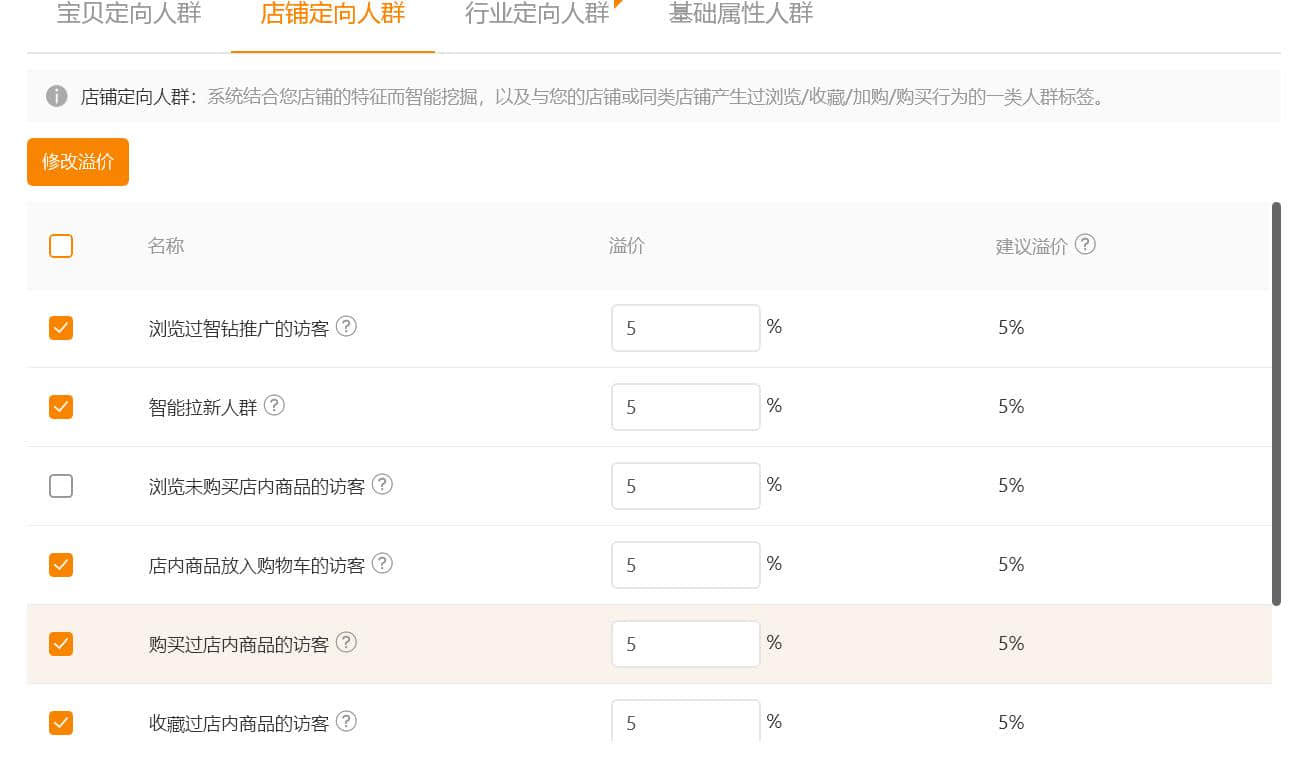Image resolution: width=1307 pixels, height=771 pixels.
Task: Uncheck the 智能拉新人群 row checkbox
Action: [61, 407]
